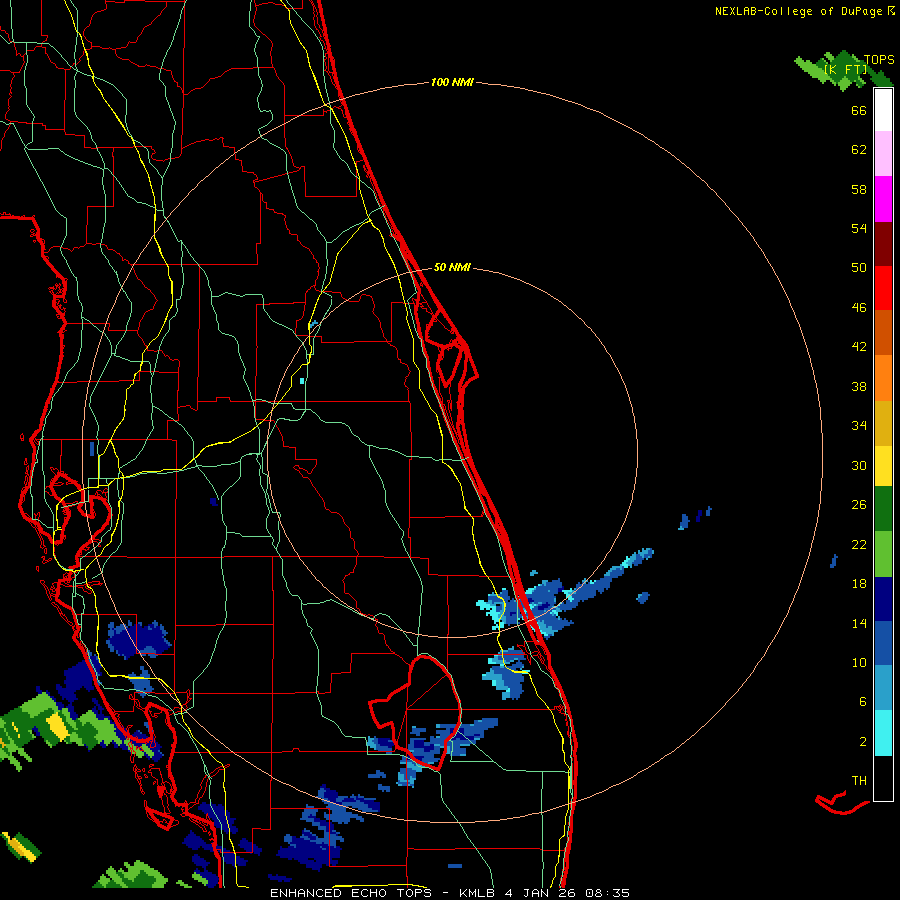Click the "34" legend value
The width and height of the screenshot is (900, 900).
(859, 426)
